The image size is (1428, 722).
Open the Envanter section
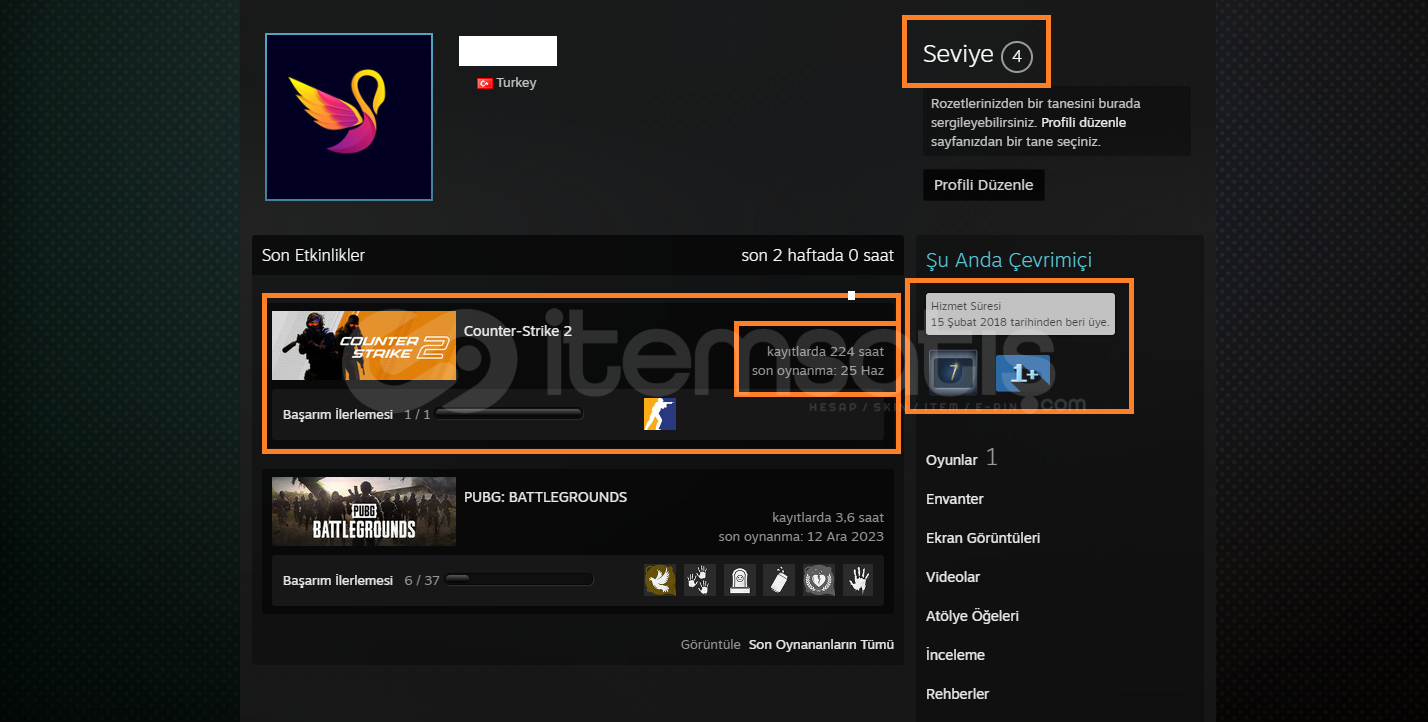tap(955, 499)
